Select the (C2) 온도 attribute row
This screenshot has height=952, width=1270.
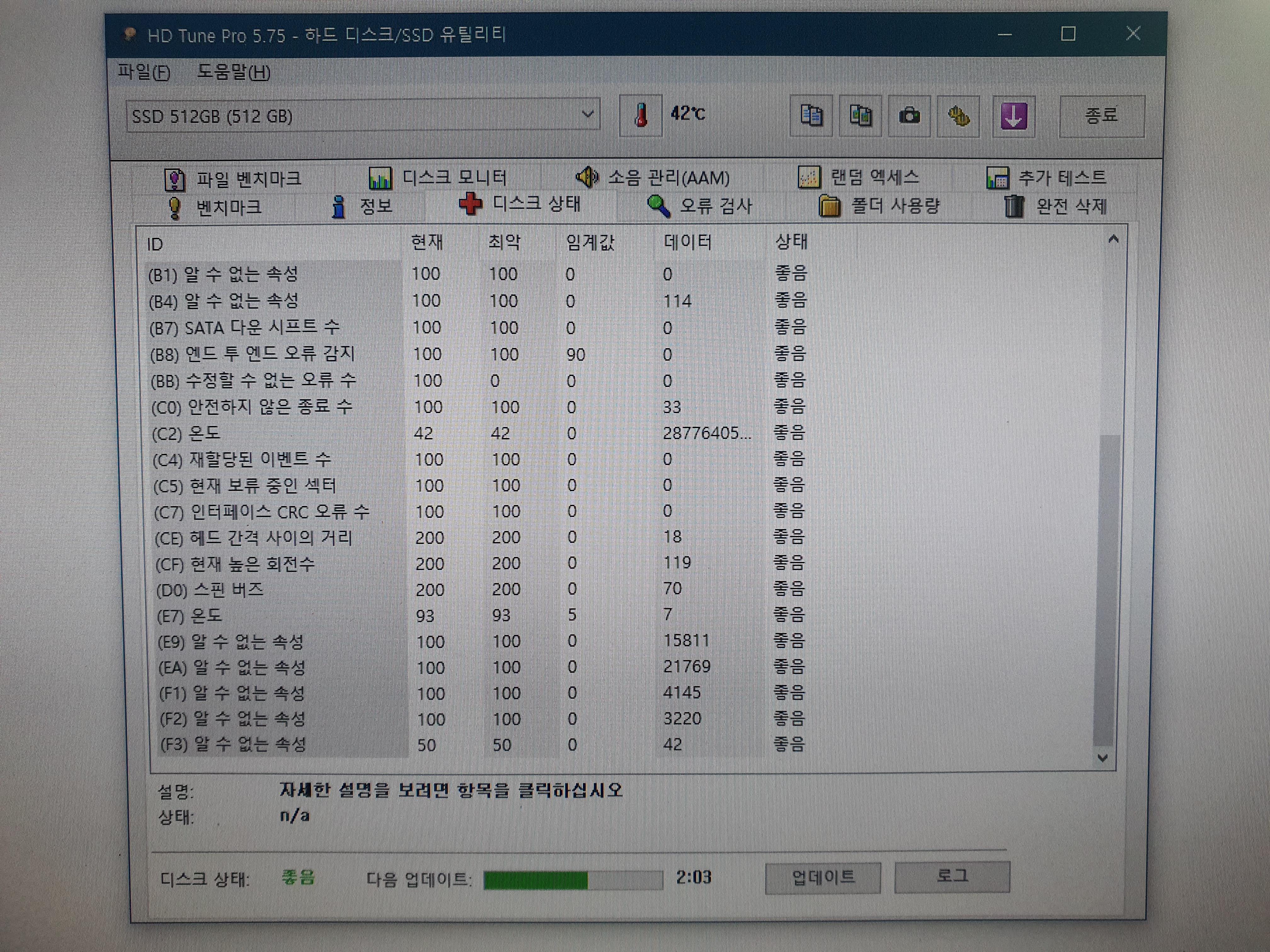point(186,433)
